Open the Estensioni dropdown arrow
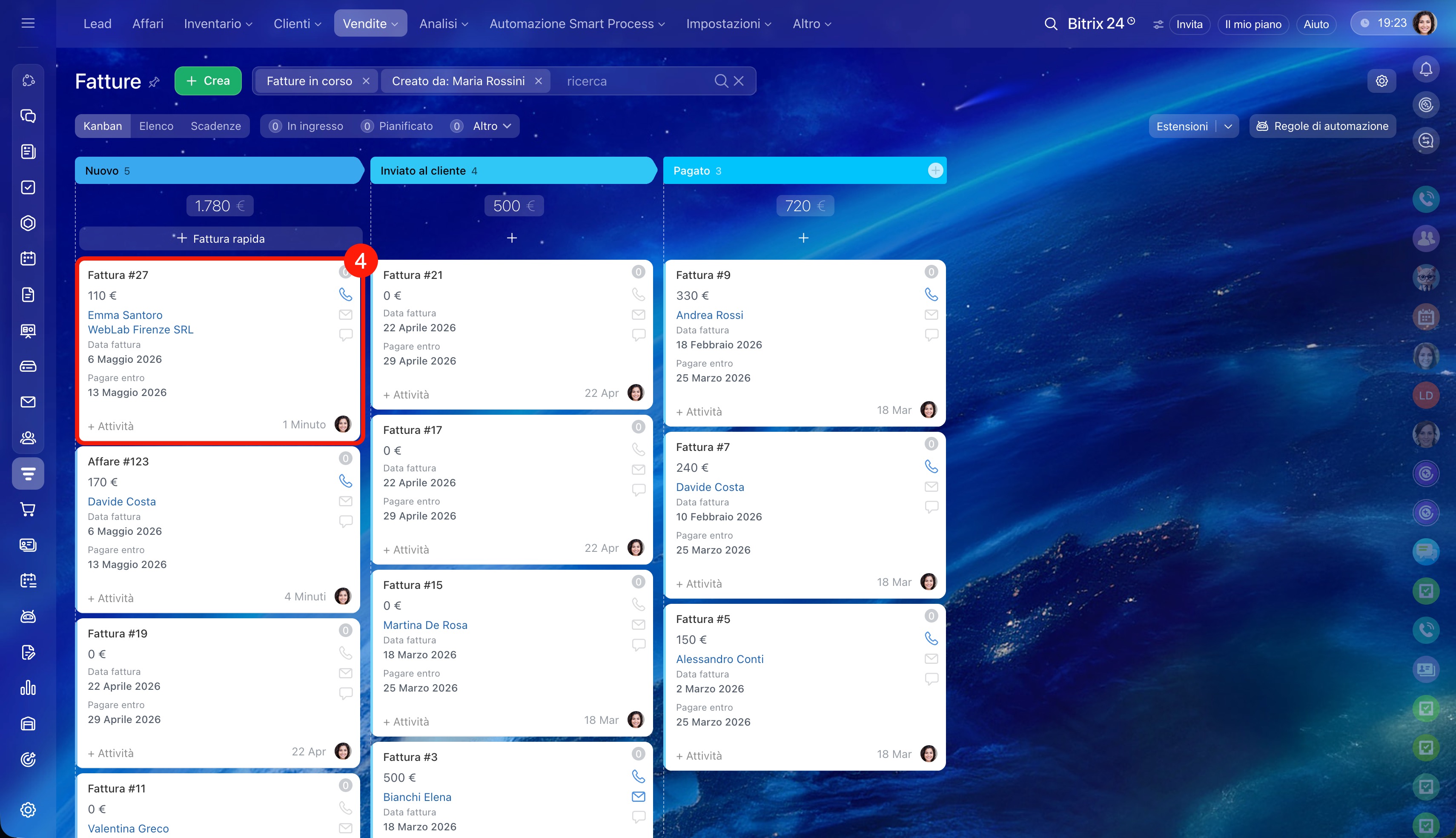Screen dimensions: 1456x838 (x=1228, y=126)
